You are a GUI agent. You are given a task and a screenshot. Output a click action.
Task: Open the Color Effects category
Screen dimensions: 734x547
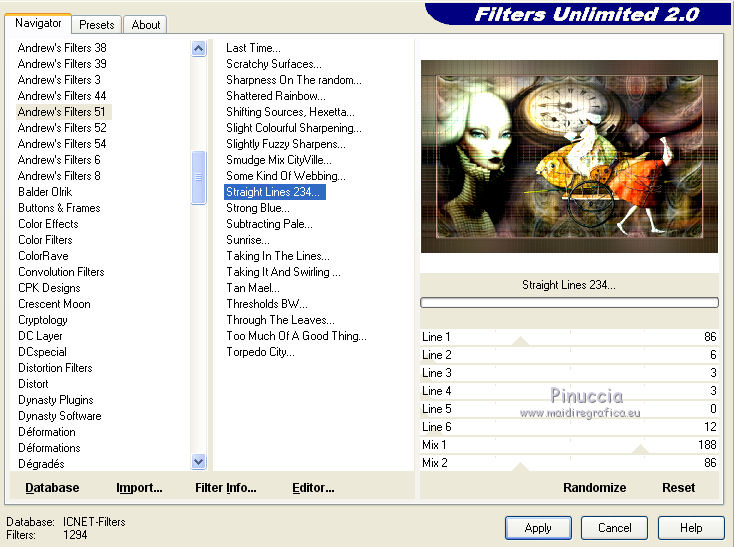48,224
